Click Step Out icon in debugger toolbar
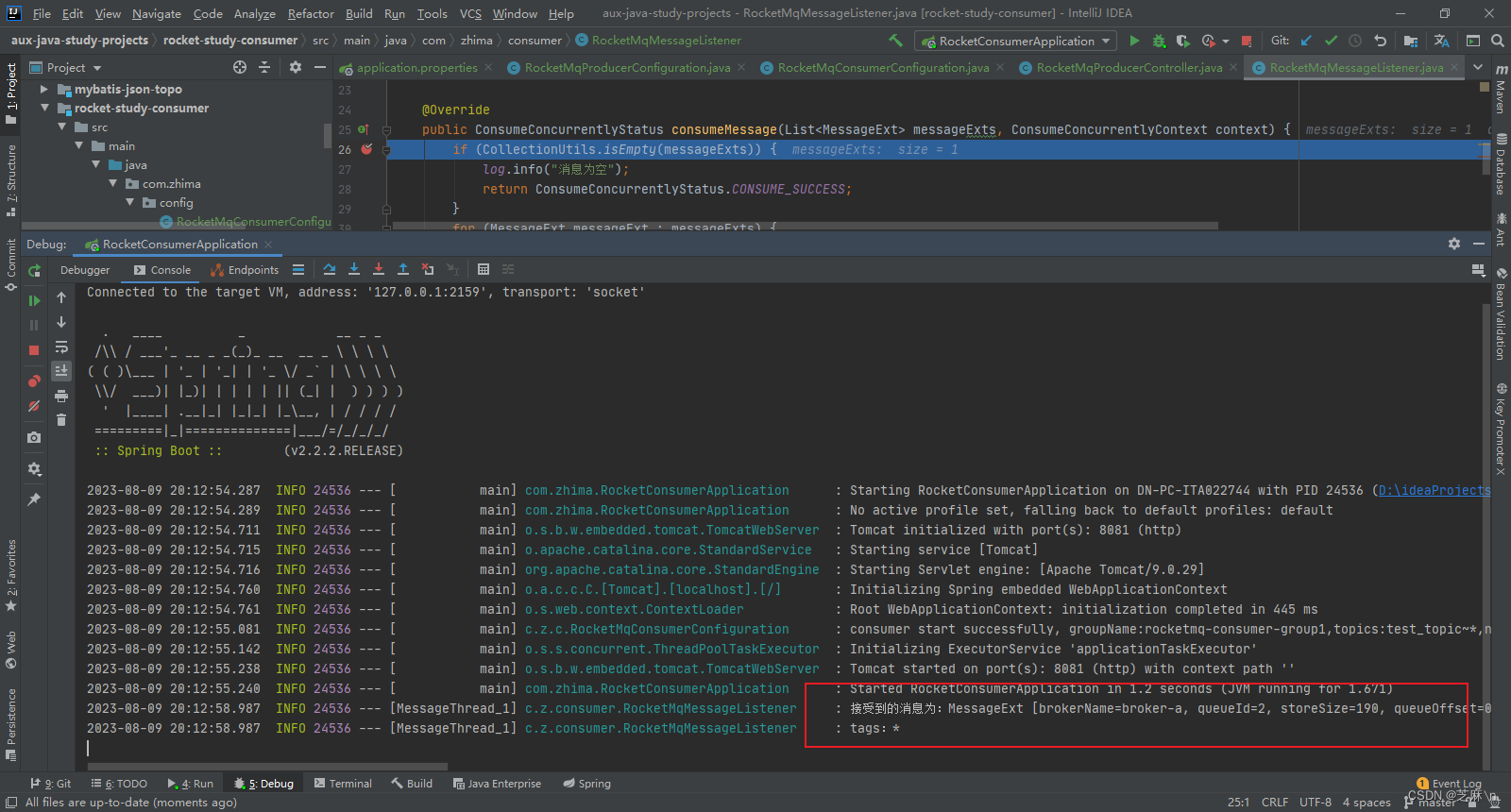The image size is (1511, 812). (x=403, y=269)
